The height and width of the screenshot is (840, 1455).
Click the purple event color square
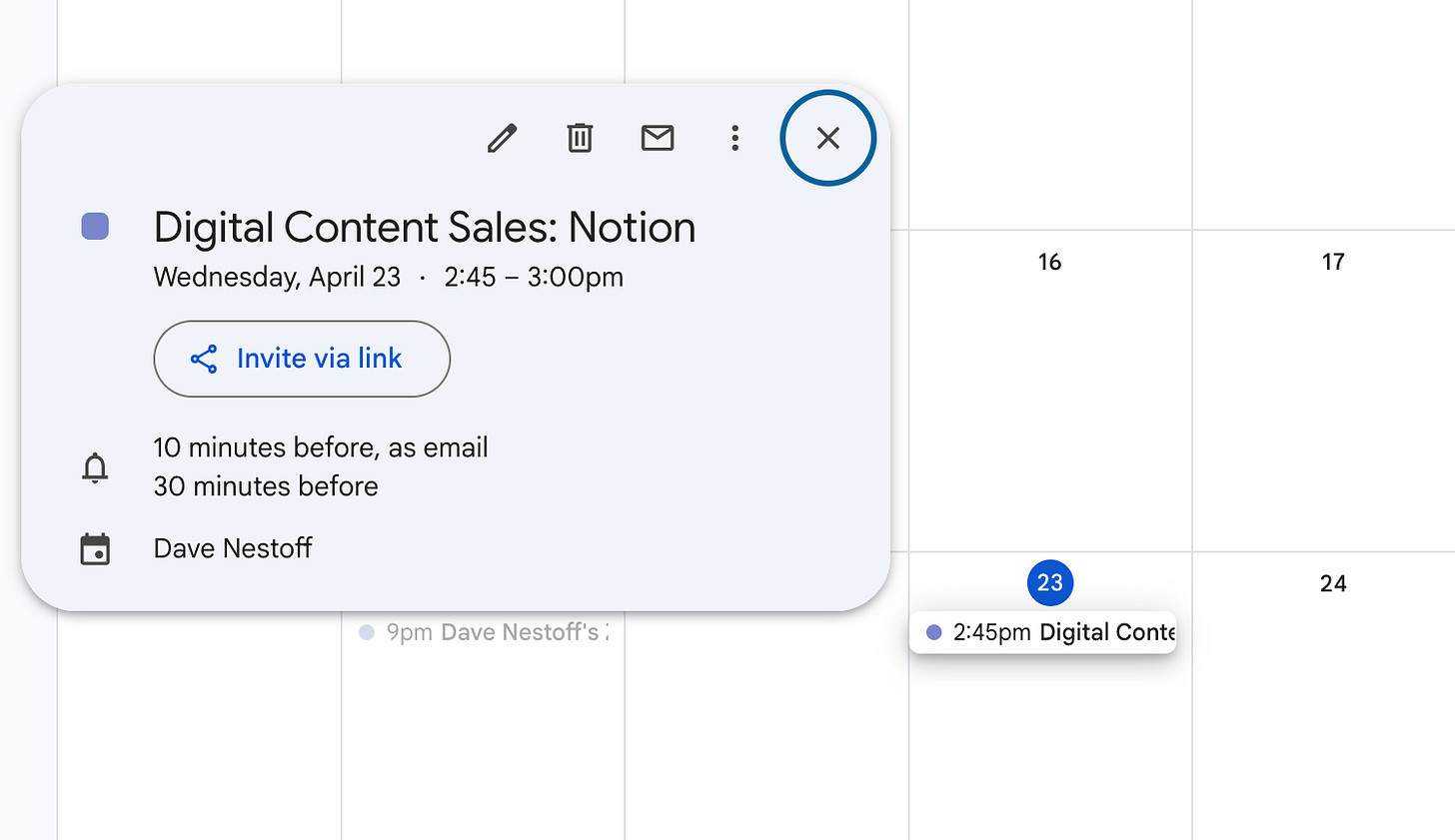(x=95, y=227)
